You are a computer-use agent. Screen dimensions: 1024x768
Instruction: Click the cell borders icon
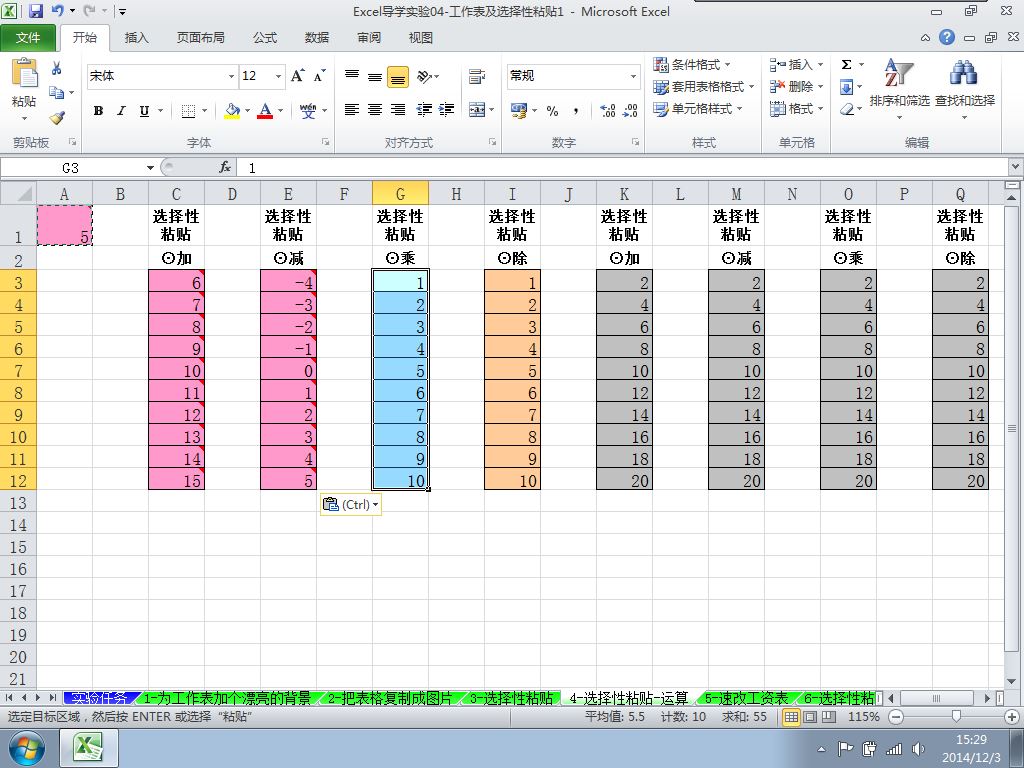[x=188, y=110]
